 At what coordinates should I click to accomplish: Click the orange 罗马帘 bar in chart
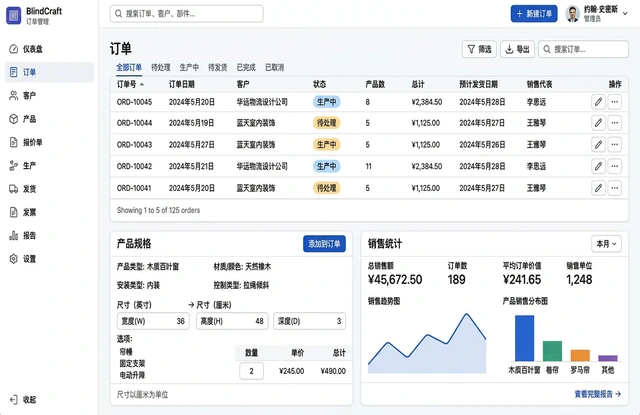pos(580,355)
